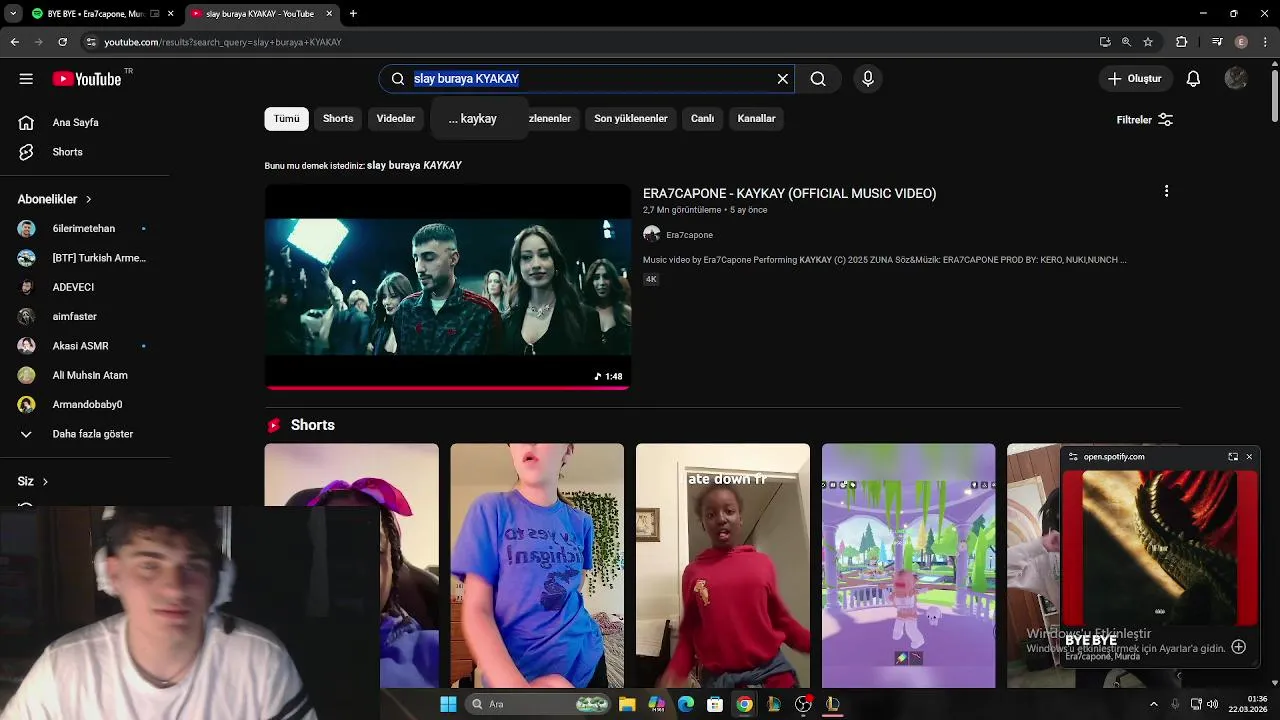Viewport: 1280px width, 720px height.
Task: Open the Windows taskbar search box
Action: click(x=539, y=704)
